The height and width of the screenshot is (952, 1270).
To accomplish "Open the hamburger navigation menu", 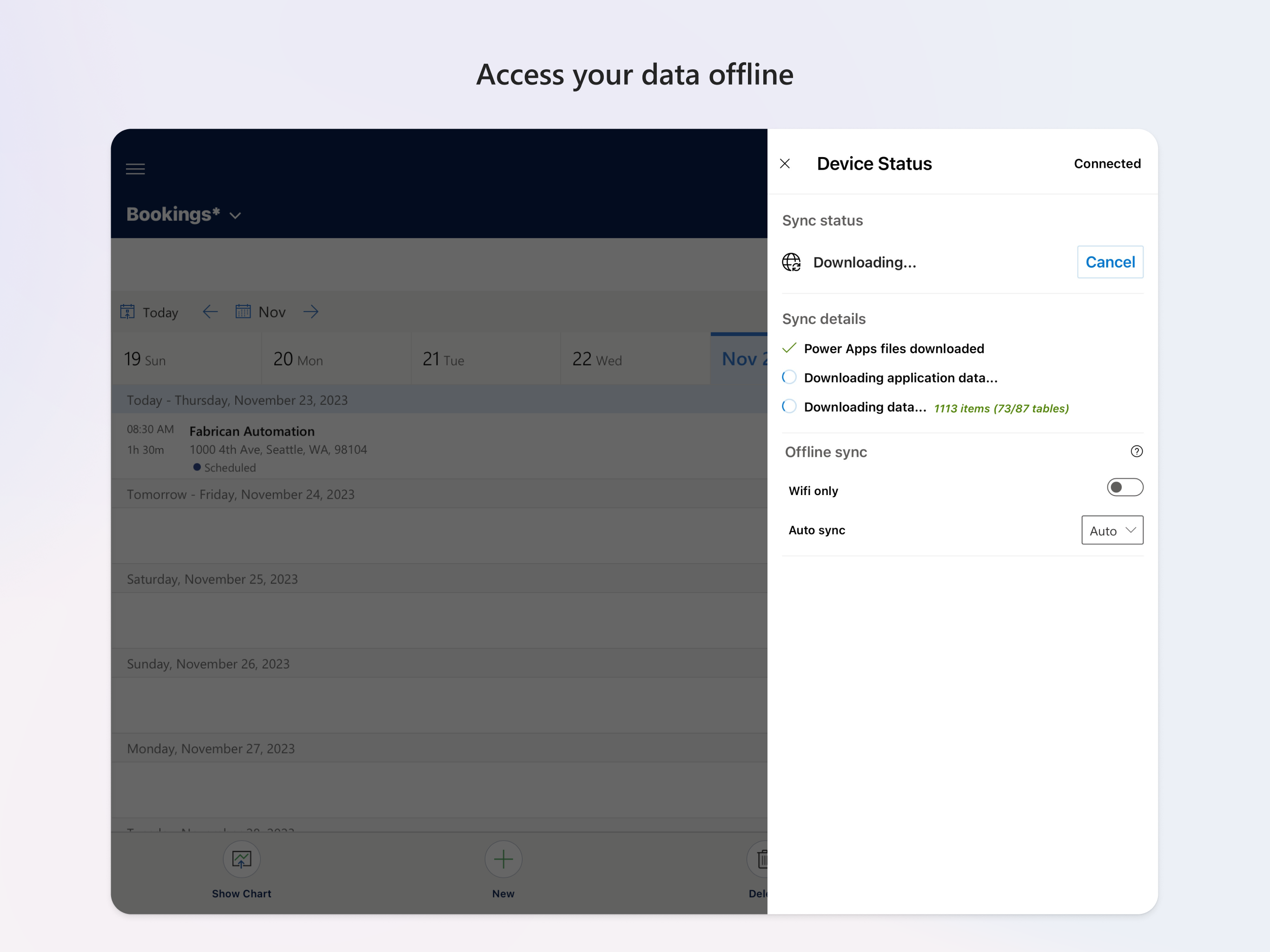I will click(x=135, y=169).
